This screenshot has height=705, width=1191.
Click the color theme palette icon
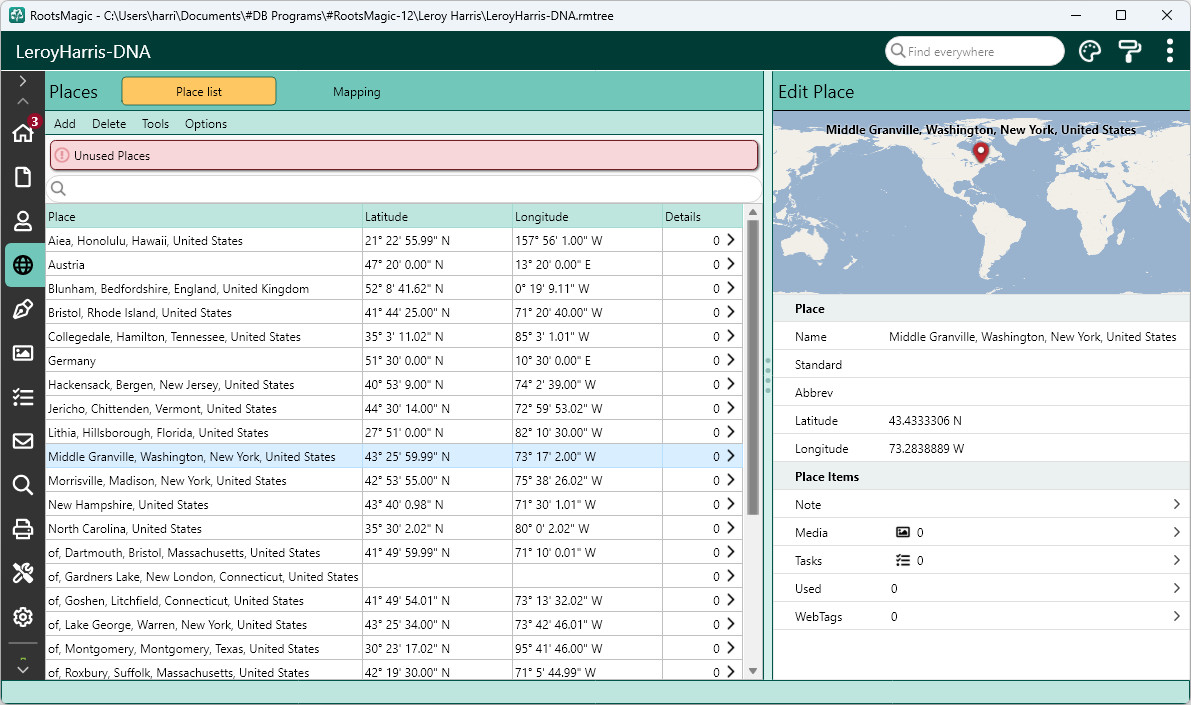(1090, 52)
